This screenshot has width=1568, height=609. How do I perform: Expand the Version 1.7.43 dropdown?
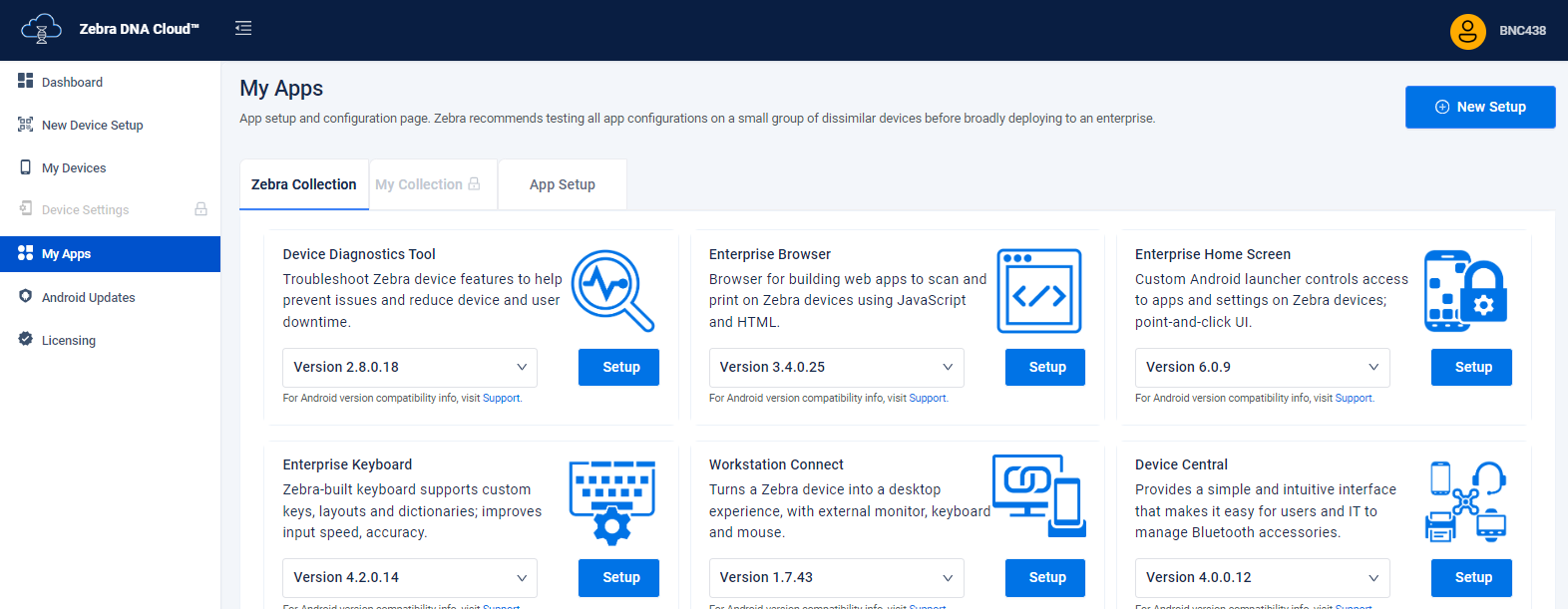tap(836, 577)
